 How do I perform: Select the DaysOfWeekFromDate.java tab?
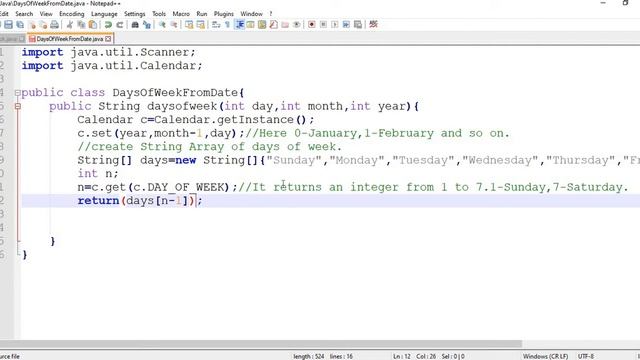click(69, 39)
